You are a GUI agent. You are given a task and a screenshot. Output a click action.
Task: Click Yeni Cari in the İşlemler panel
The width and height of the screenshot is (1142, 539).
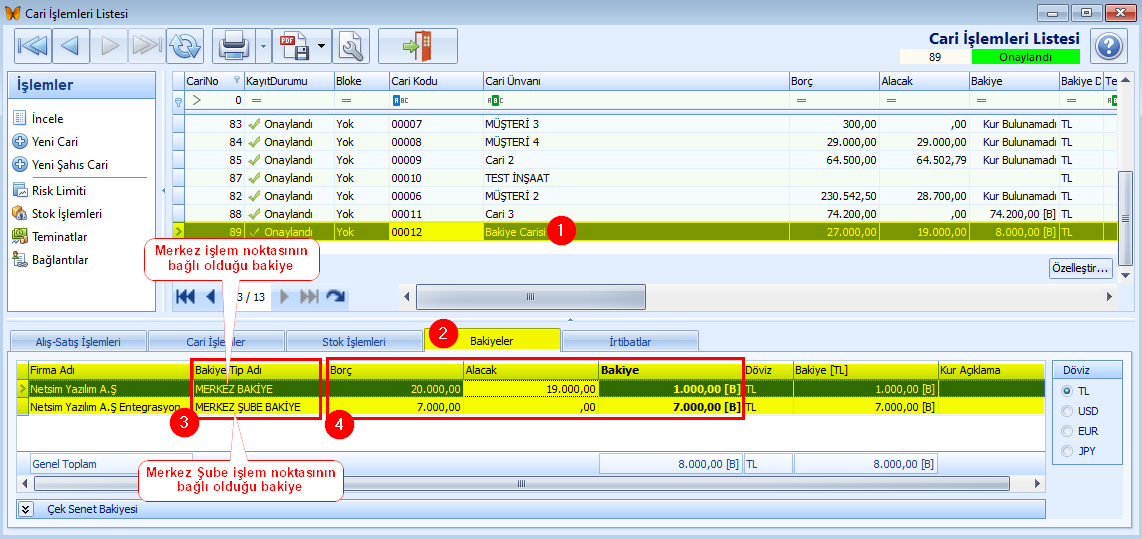point(54,142)
